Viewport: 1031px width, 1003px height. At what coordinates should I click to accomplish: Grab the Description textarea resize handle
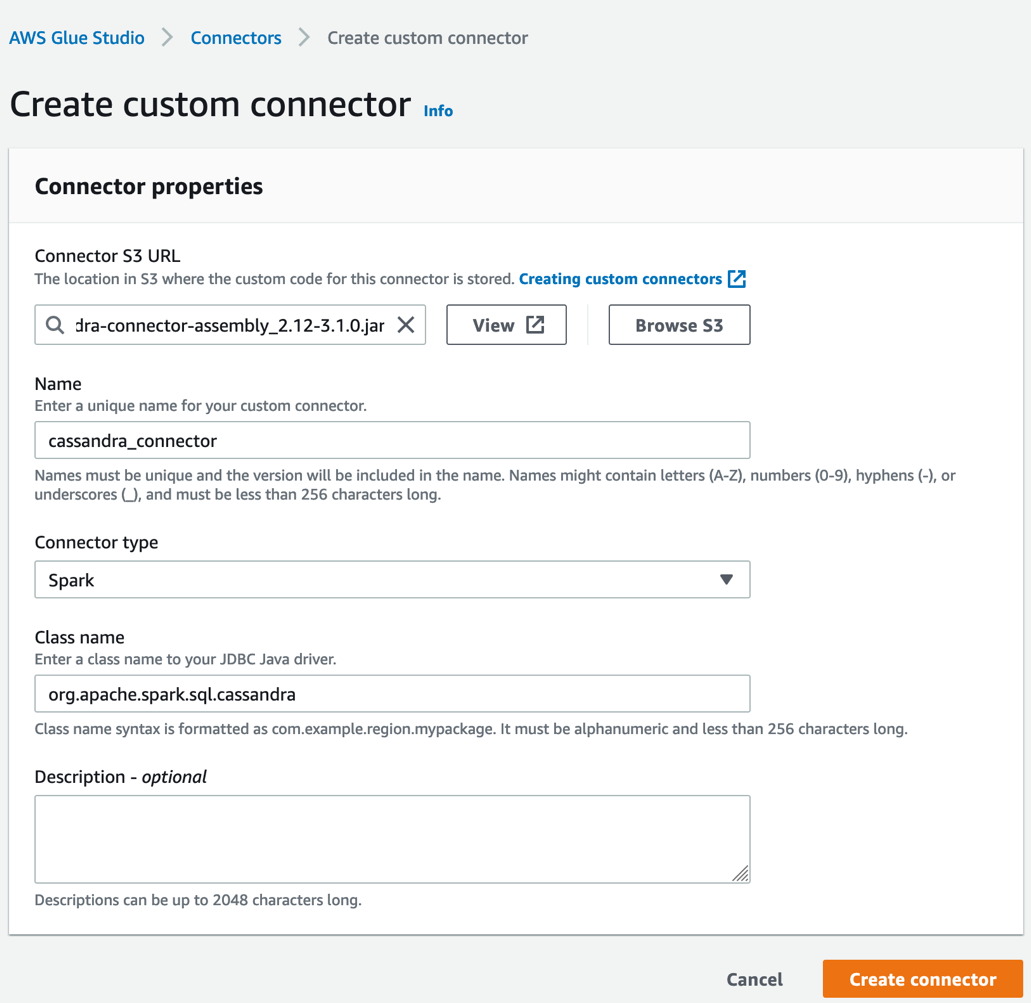click(740, 873)
